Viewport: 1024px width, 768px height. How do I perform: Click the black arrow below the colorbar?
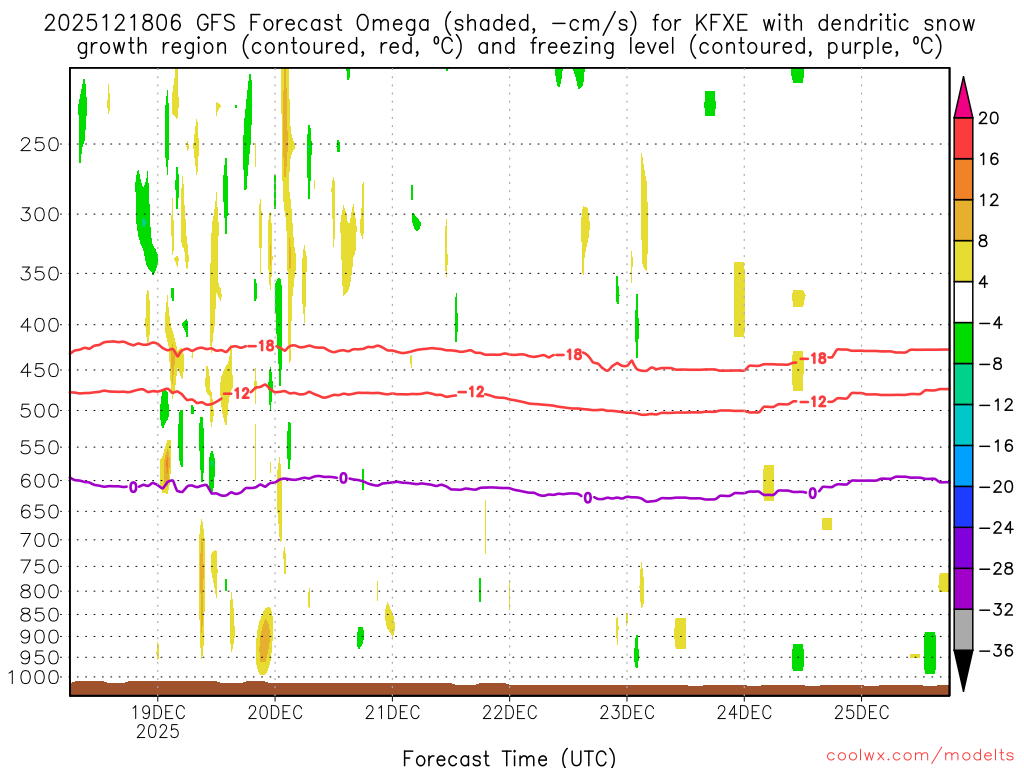click(963, 670)
